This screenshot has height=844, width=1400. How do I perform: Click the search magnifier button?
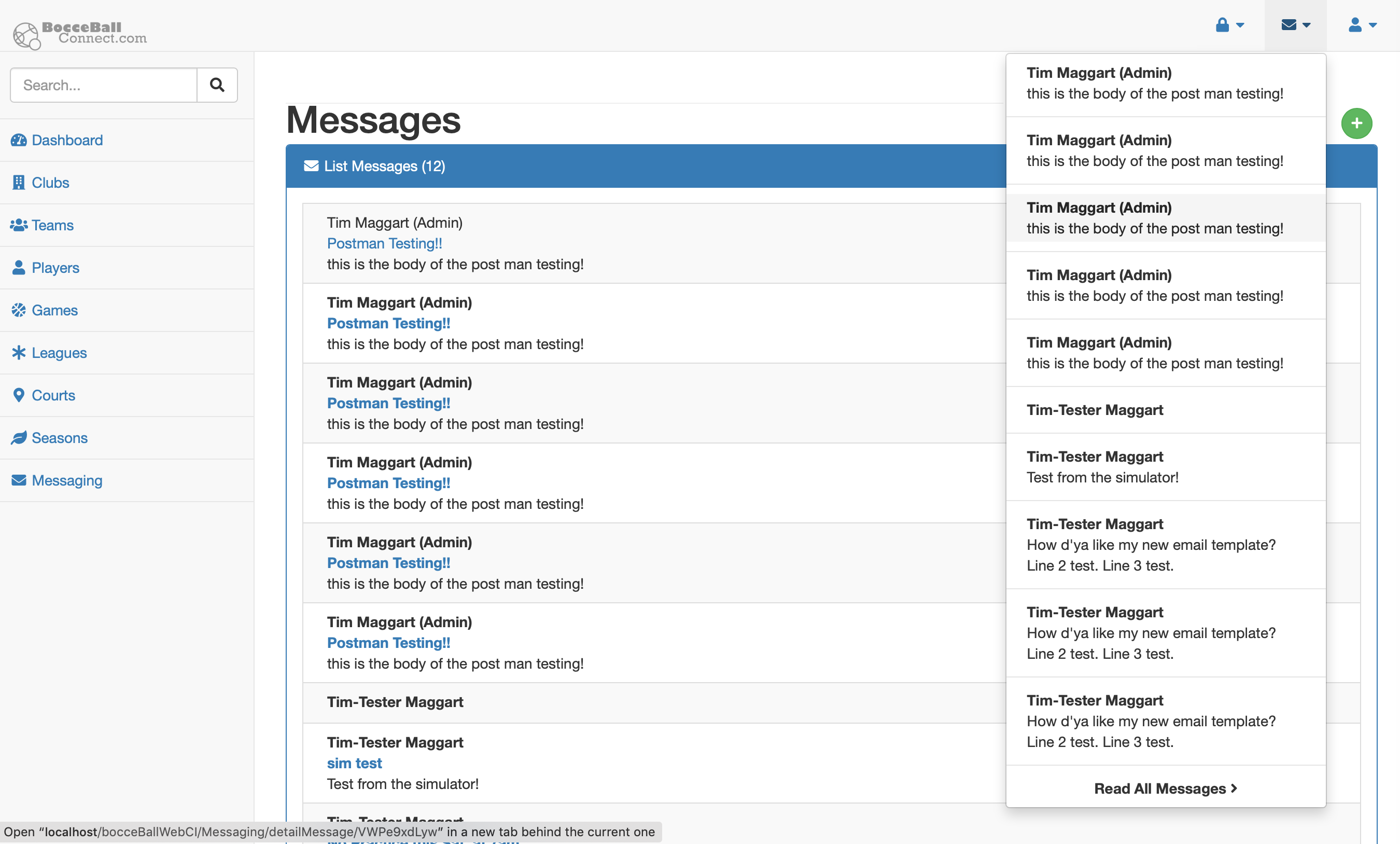click(216, 85)
